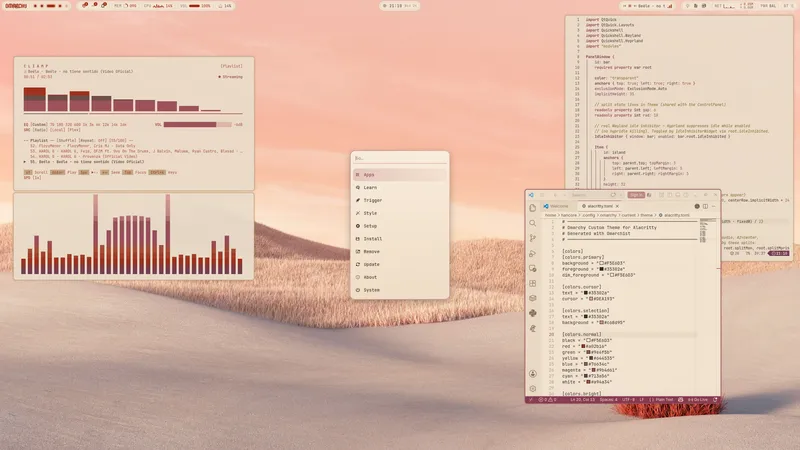Click the Go Live status bar item

[x=697, y=399]
